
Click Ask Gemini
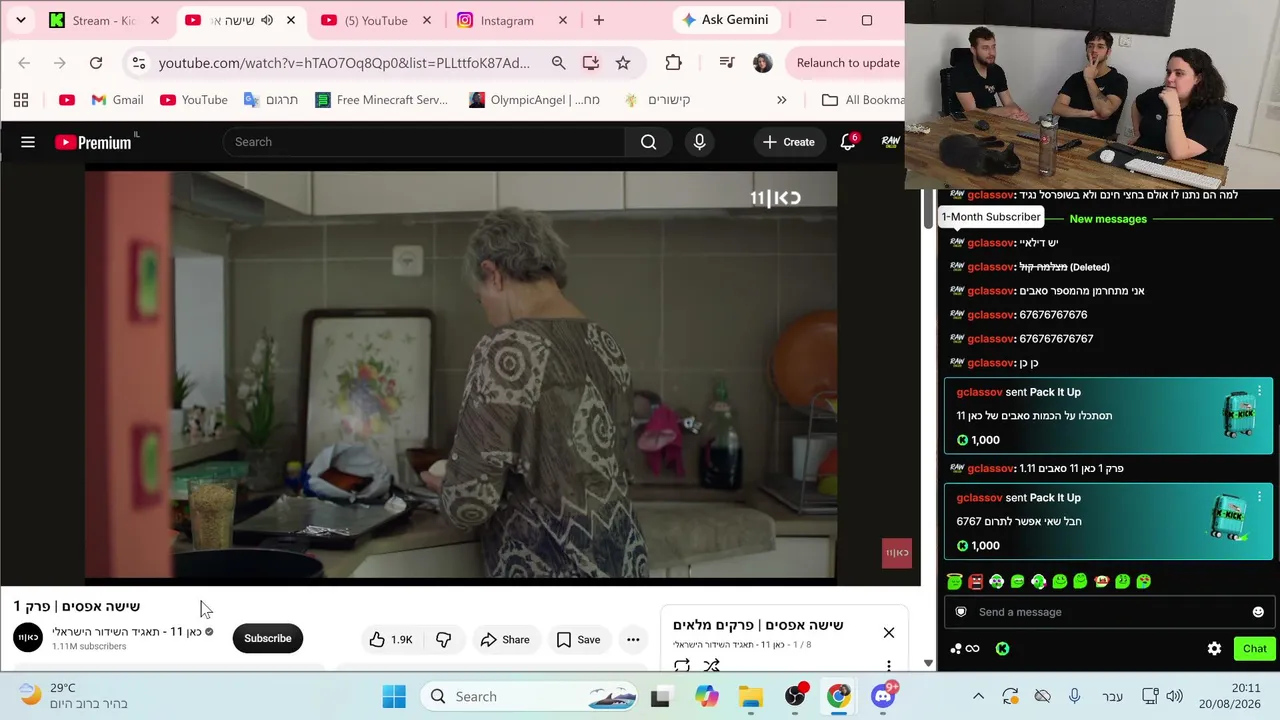click(x=725, y=20)
